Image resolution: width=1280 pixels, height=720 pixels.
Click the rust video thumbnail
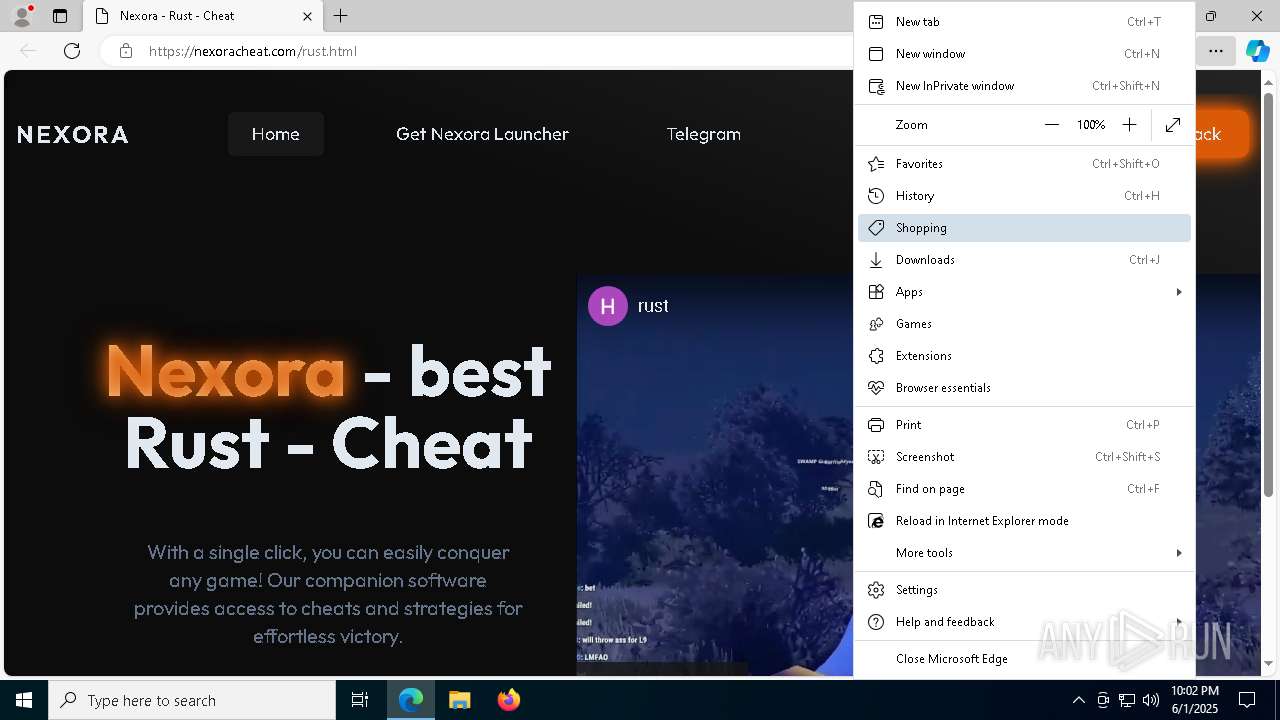(715, 475)
